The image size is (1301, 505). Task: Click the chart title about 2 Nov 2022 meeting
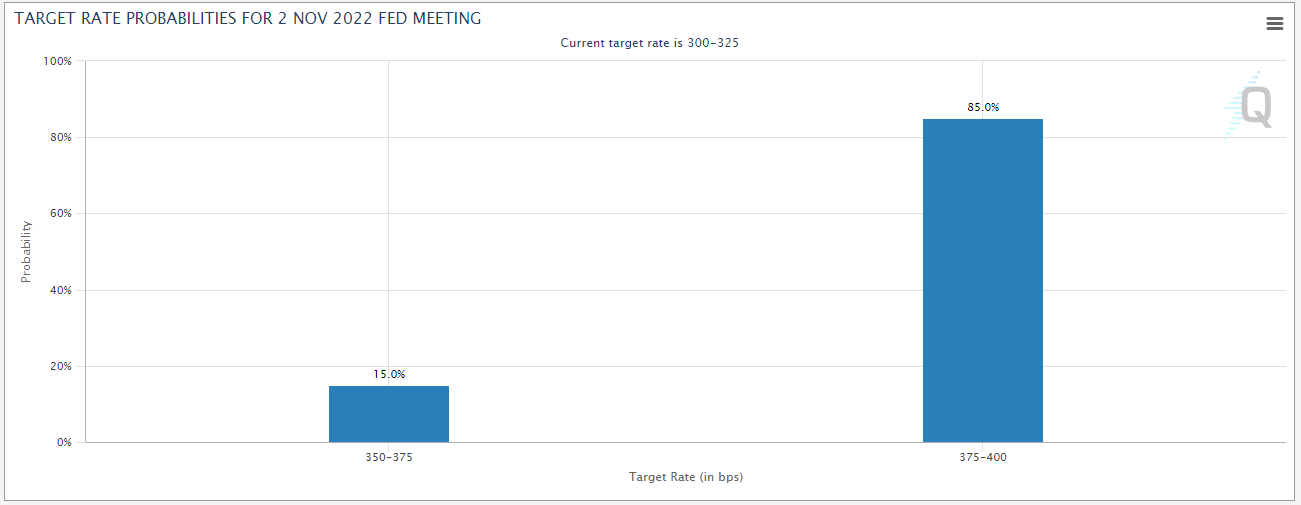(247, 19)
